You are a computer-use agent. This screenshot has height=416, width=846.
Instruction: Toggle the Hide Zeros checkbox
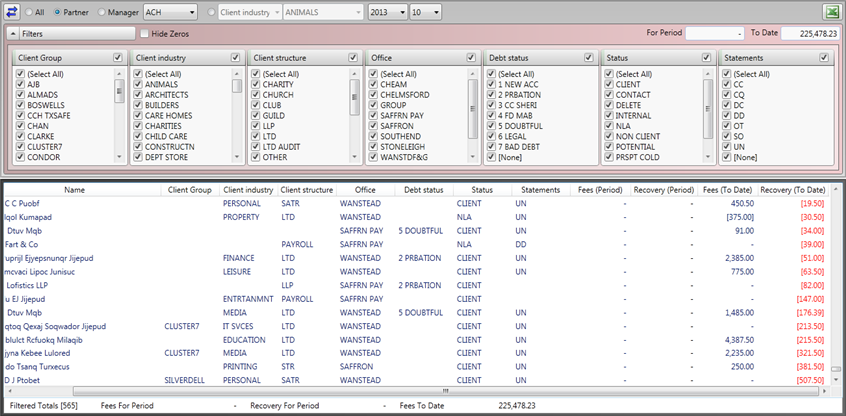tap(144, 33)
